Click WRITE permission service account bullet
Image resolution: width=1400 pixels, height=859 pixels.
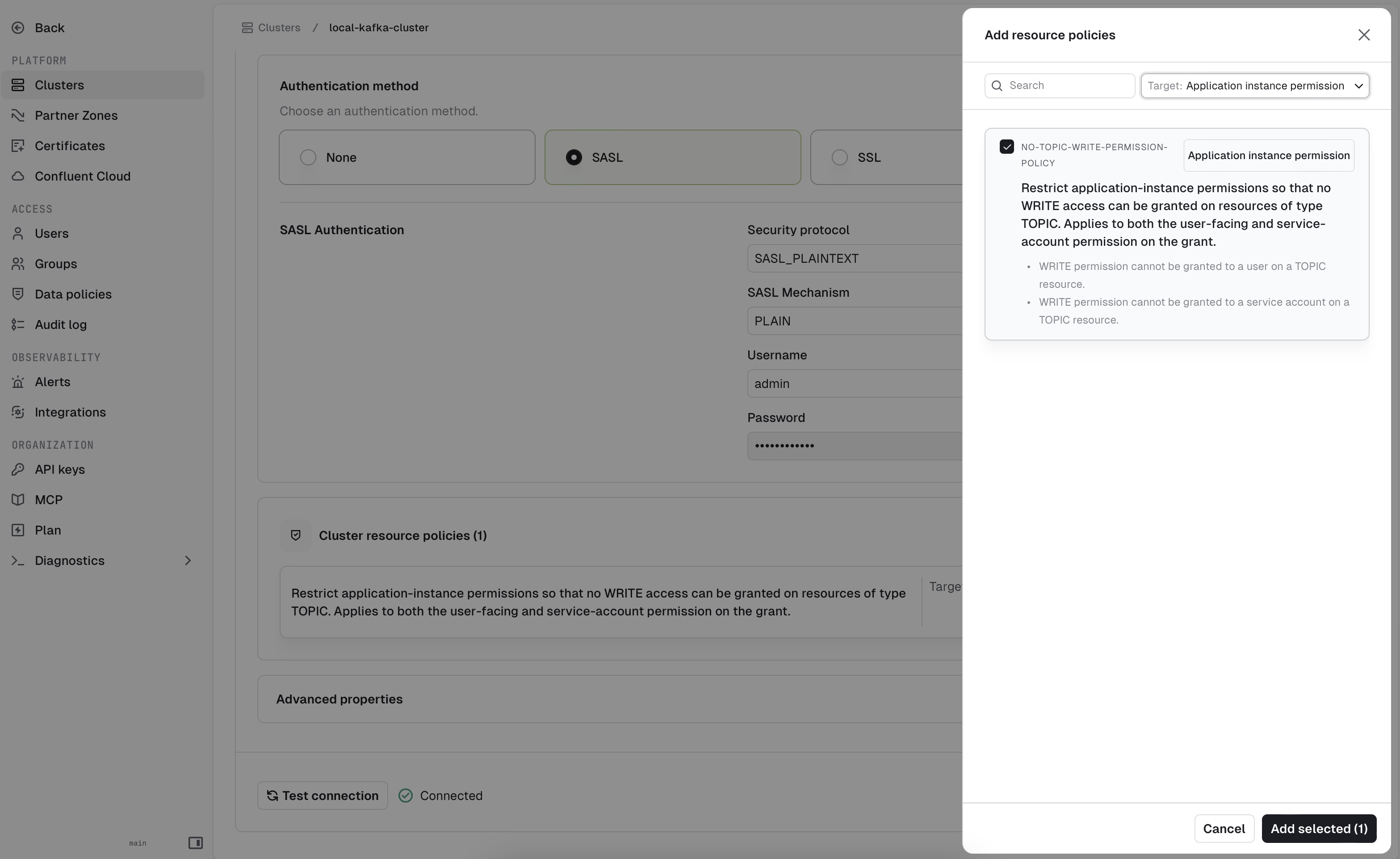click(x=1194, y=311)
